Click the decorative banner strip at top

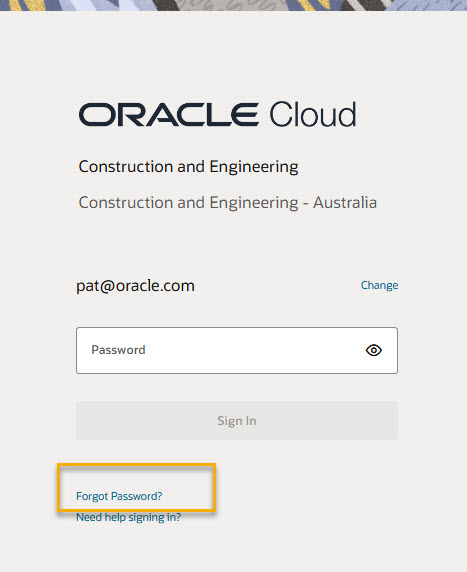click(x=234, y=5)
